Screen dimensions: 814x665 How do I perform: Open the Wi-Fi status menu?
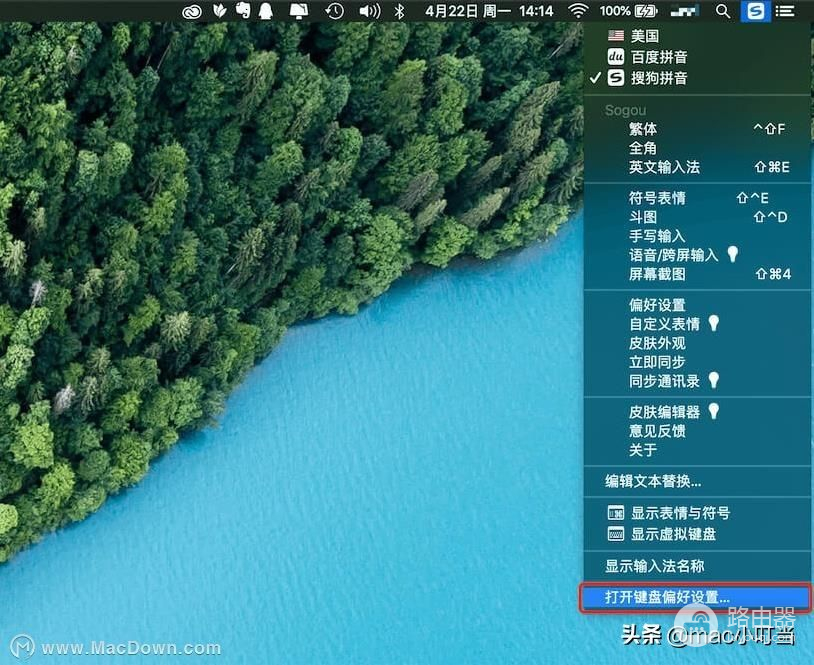tap(578, 11)
